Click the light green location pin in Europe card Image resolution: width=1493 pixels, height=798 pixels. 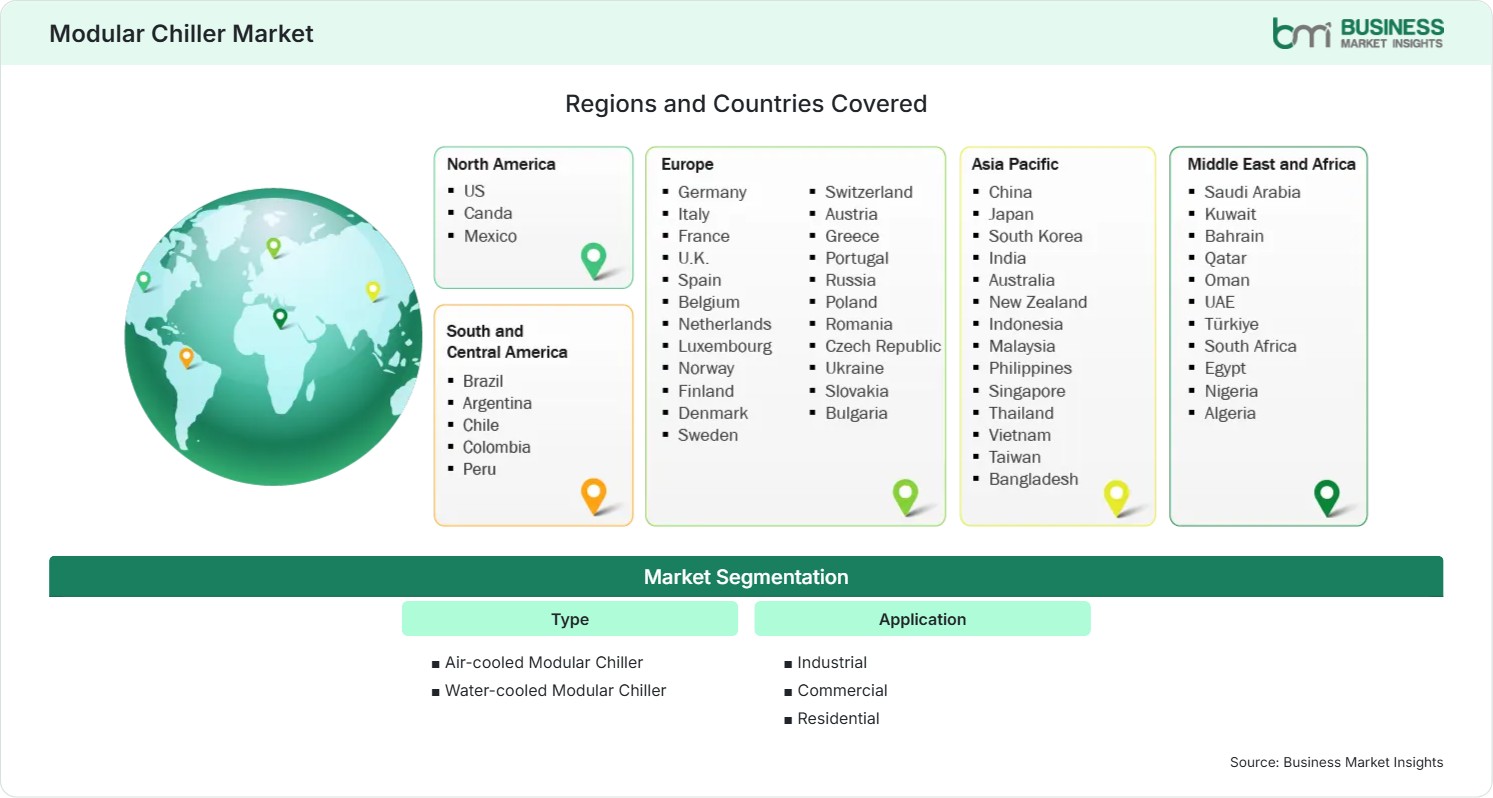pyautogui.click(x=905, y=497)
